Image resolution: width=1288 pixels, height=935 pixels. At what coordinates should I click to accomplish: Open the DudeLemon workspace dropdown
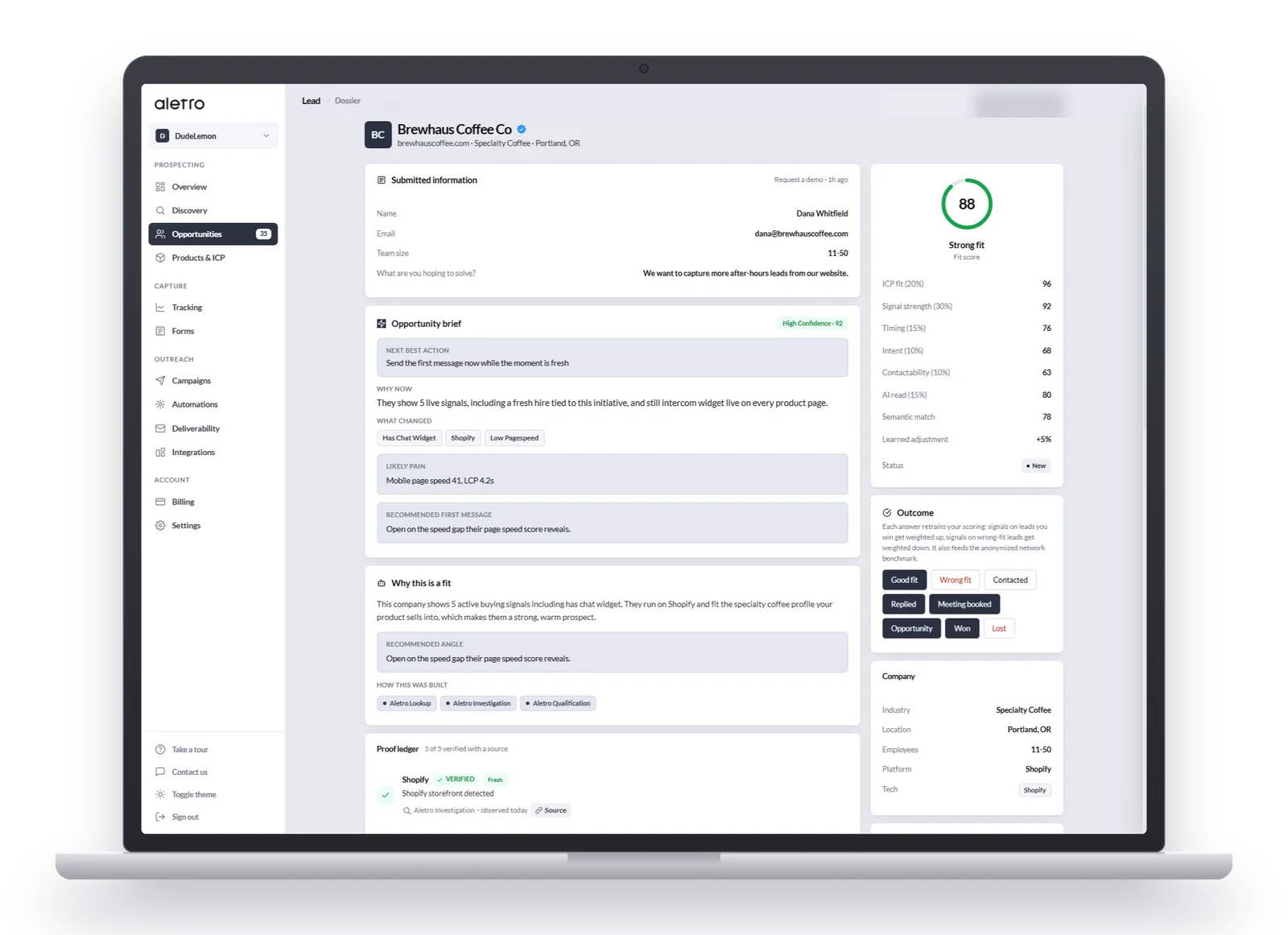point(213,136)
